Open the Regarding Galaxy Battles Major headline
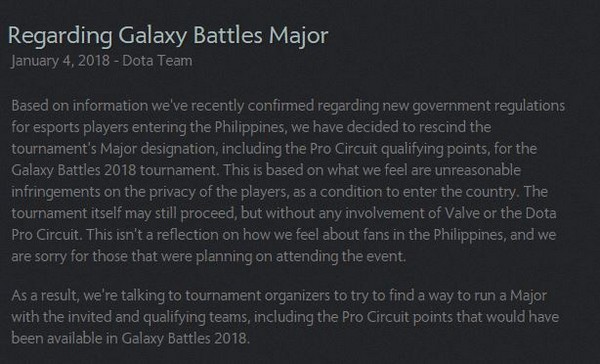Viewport: 600px width, 364px height. (168, 36)
